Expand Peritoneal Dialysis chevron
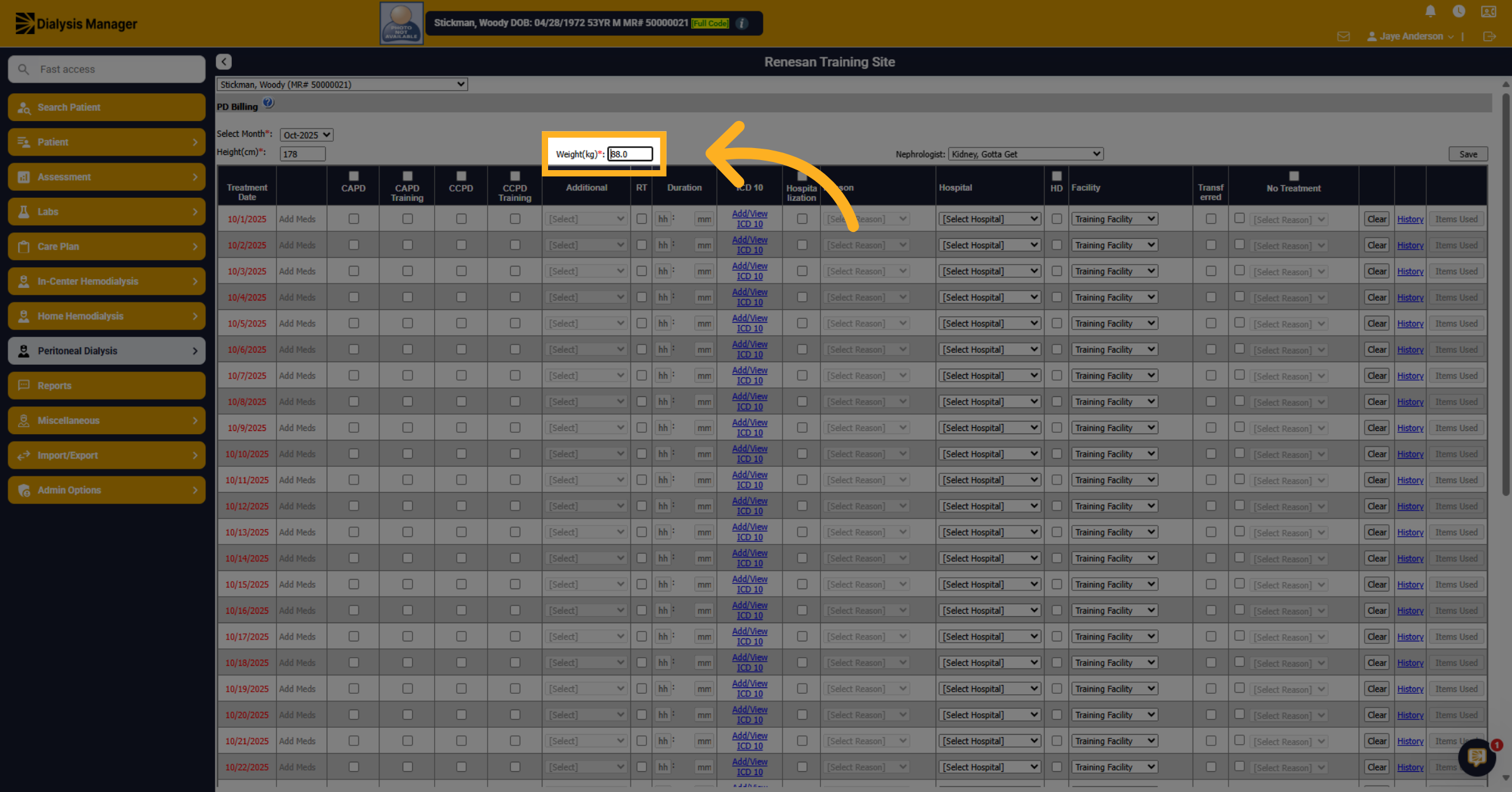1512x792 pixels. (x=195, y=351)
